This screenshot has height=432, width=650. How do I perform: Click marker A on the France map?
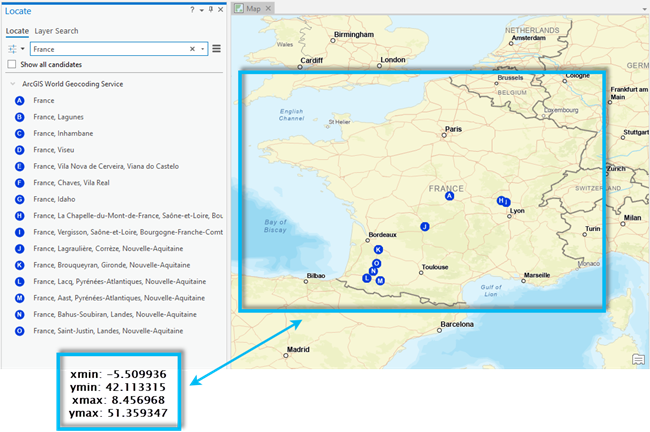(449, 197)
